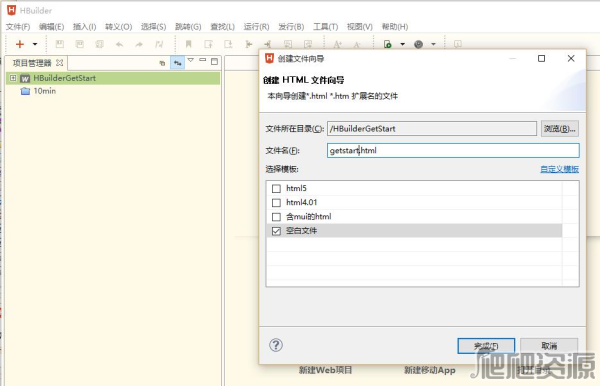Select the 10min folder in project tree
This screenshot has height=386, width=600.
point(45,91)
